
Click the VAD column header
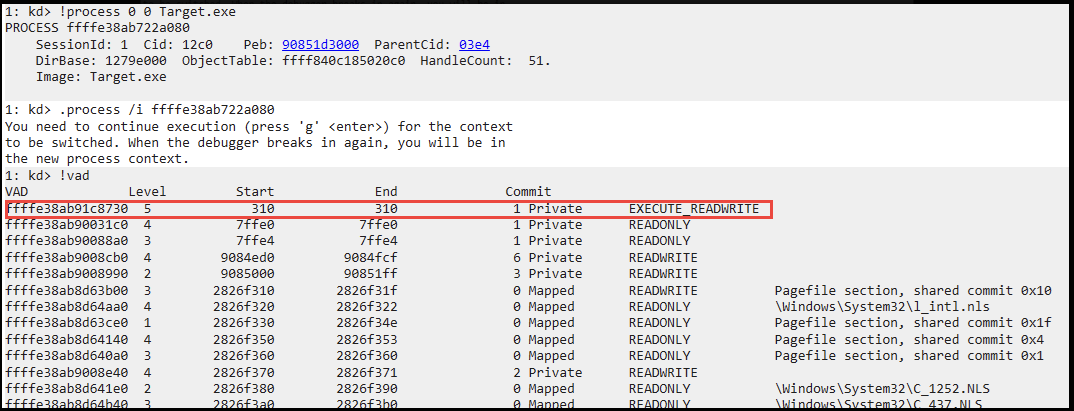[18, 192]
